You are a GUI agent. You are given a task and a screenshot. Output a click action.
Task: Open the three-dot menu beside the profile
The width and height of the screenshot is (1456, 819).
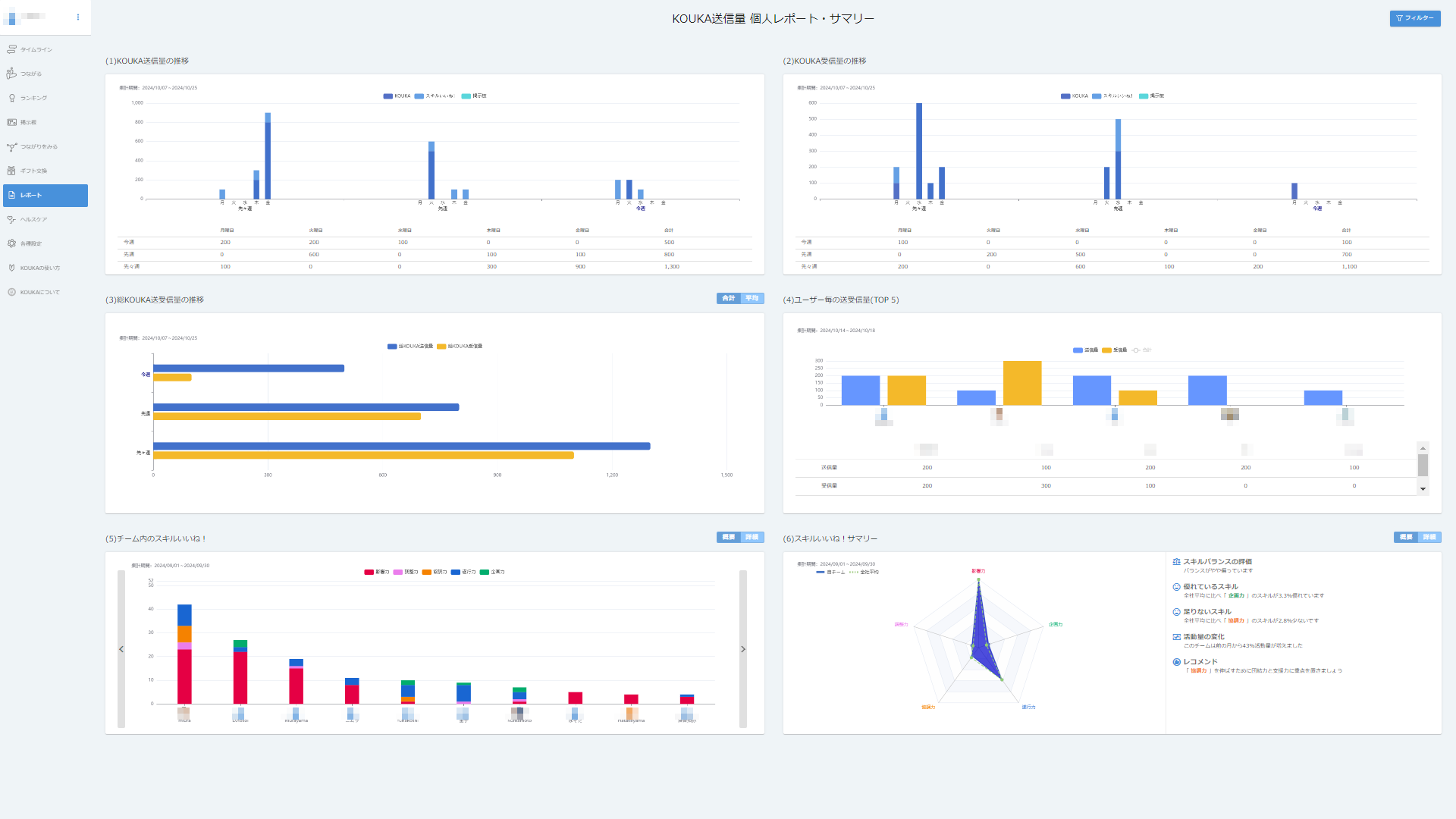[x=78, y=17]
